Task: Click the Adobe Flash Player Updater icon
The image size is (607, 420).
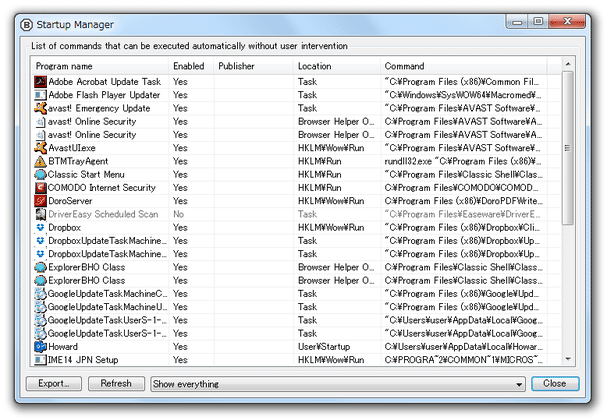Action: [x=40, y=95]
